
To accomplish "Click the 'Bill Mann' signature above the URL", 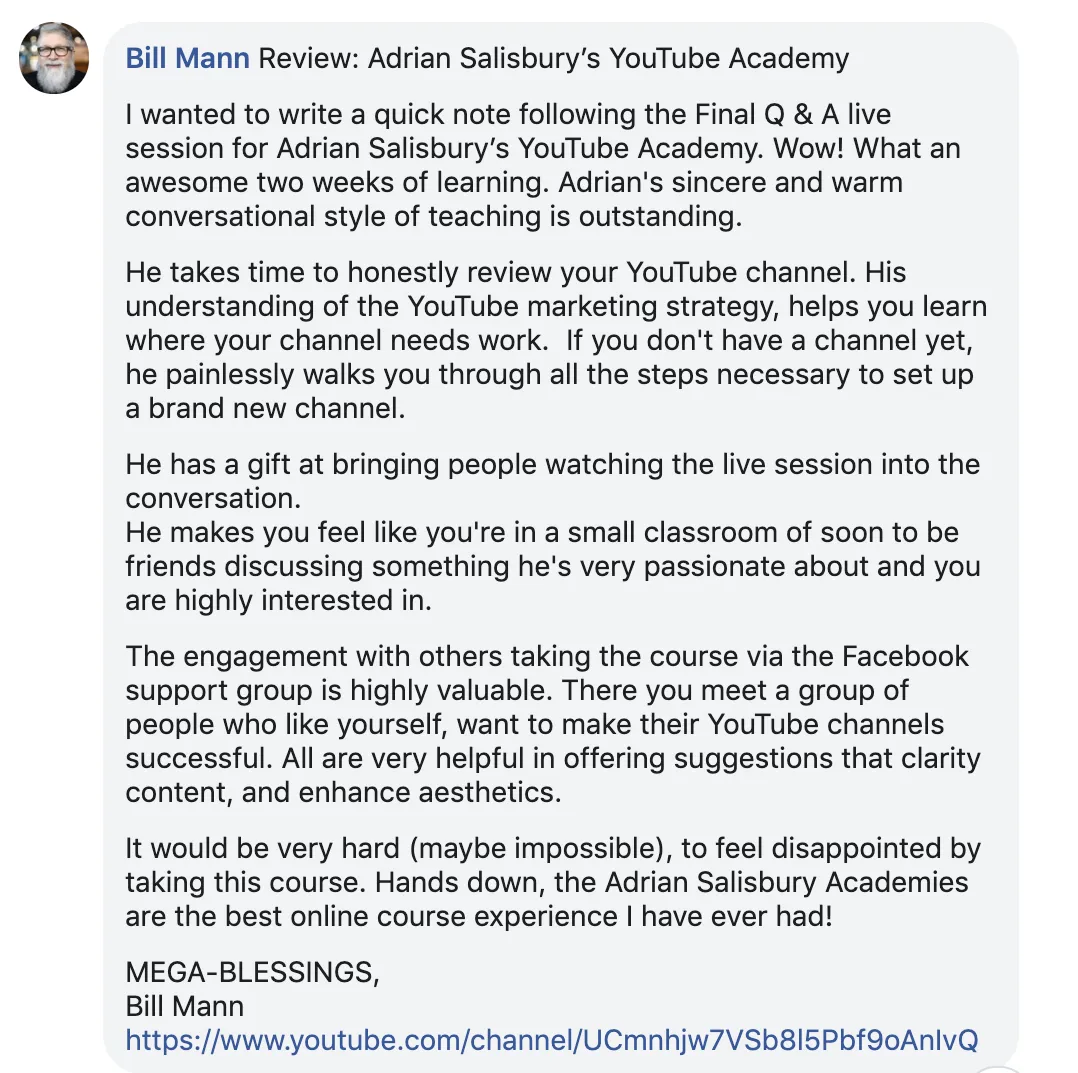I will tap(184, 1006).
